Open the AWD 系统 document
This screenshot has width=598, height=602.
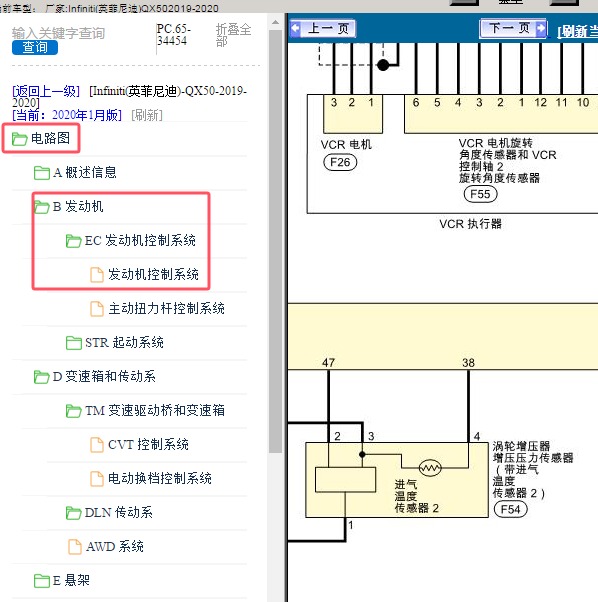click(x=115, y=546)
